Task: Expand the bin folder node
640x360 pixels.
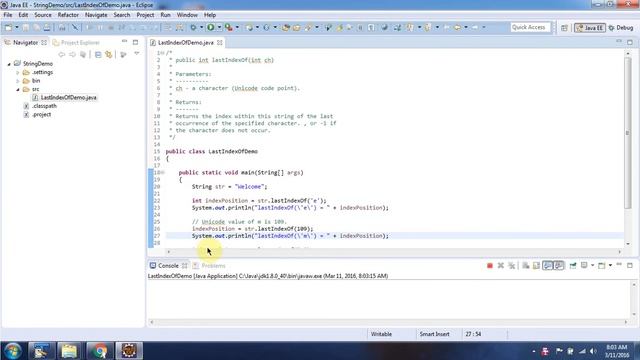Action: [x=18, y=81]
